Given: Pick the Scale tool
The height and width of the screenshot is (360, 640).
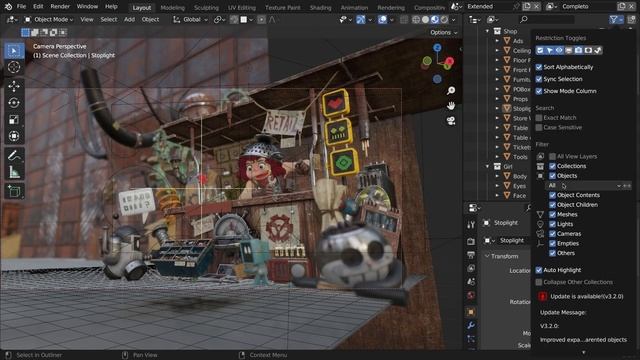Looking at the screenshot, I should (x=14, y=119).
